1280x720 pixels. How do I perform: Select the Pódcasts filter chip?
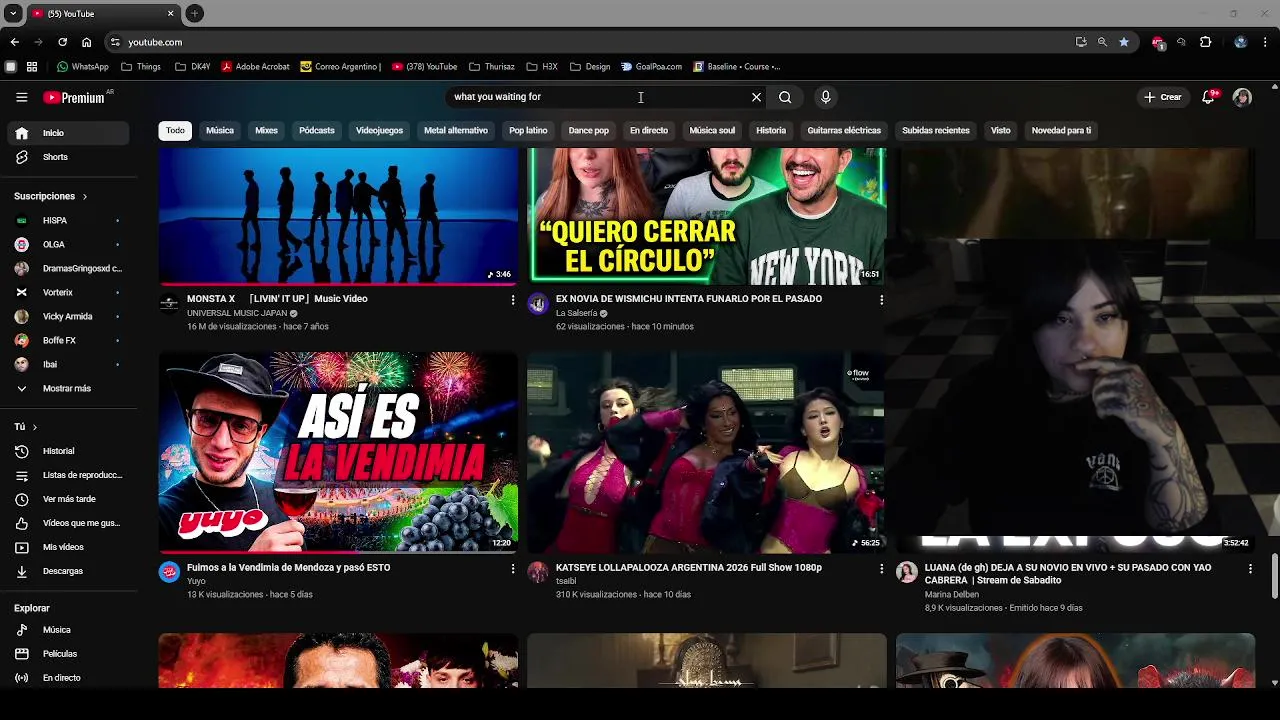click(317, 131)
